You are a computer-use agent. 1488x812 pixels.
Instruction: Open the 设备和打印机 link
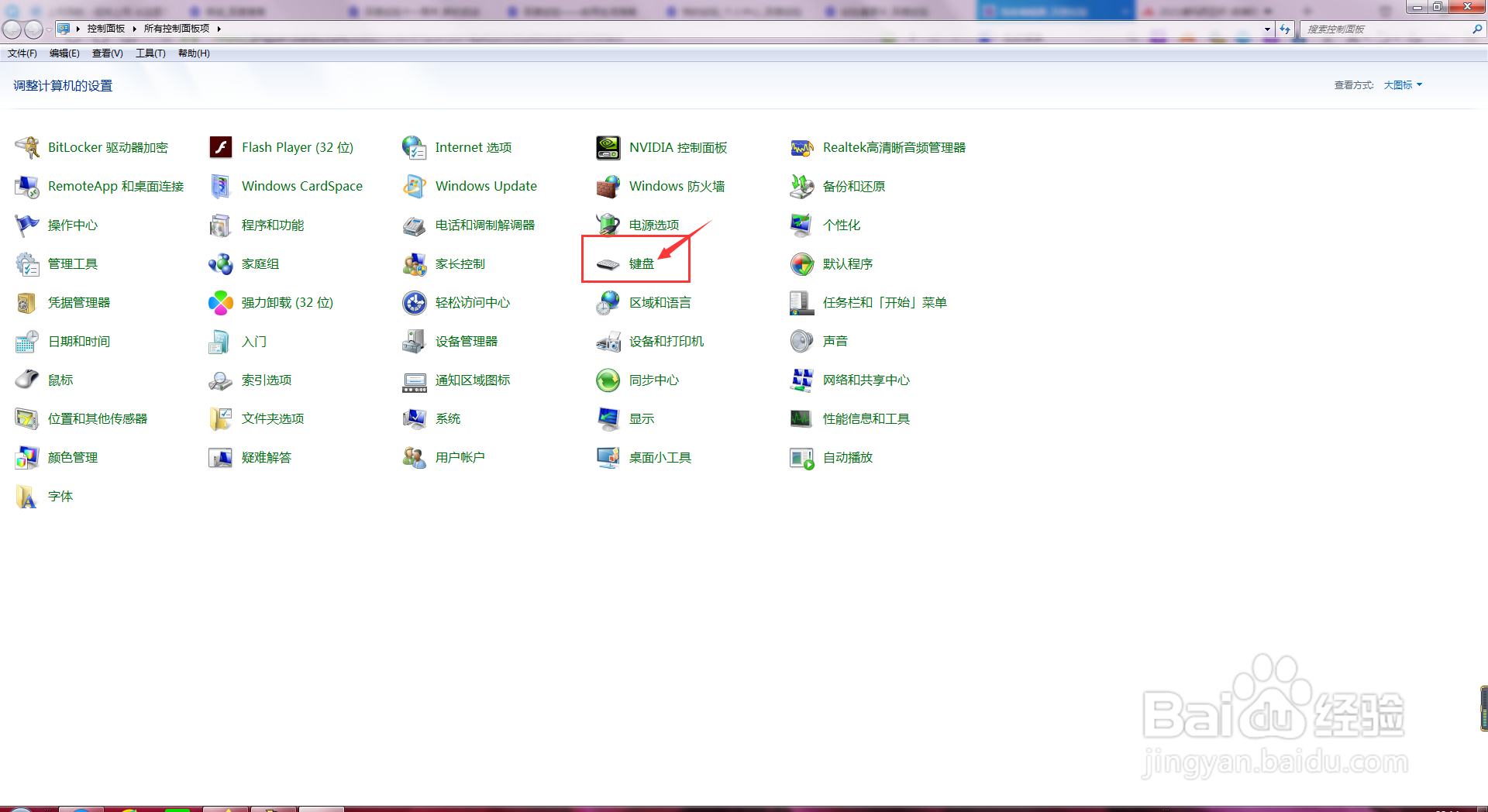(666, 341)
